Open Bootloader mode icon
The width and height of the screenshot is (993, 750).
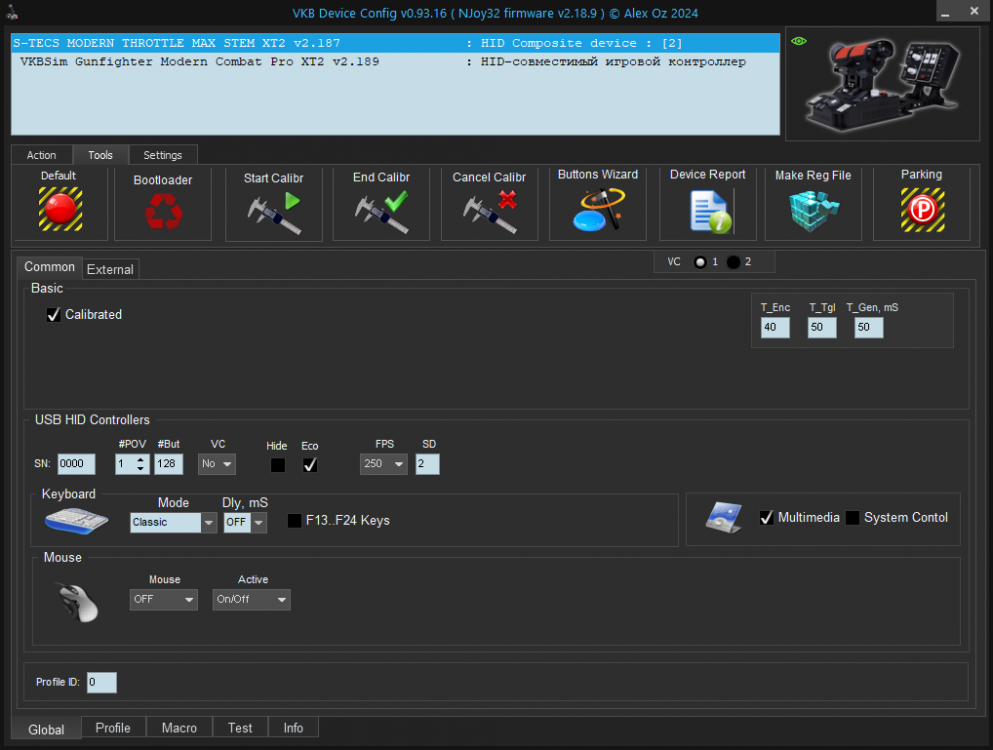[x=162, y=212]
